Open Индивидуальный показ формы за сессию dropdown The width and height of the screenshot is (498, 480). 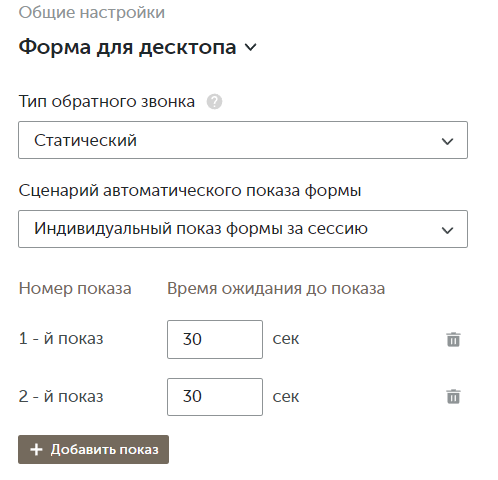243,229
